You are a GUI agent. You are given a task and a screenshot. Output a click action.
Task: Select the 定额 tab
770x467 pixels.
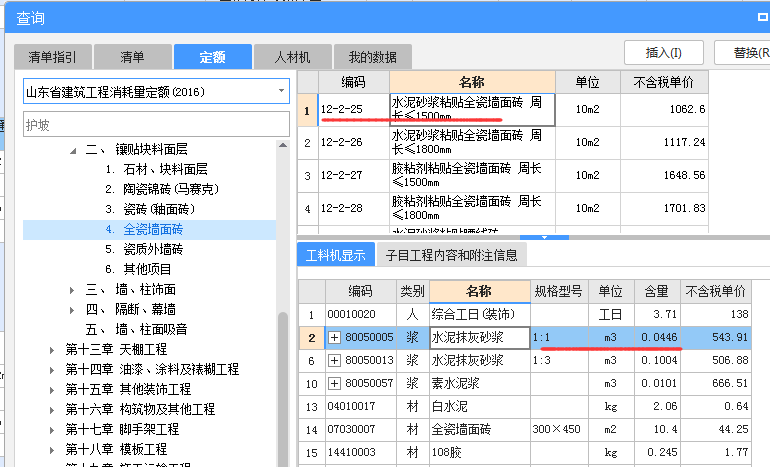(x=213, y=57)
